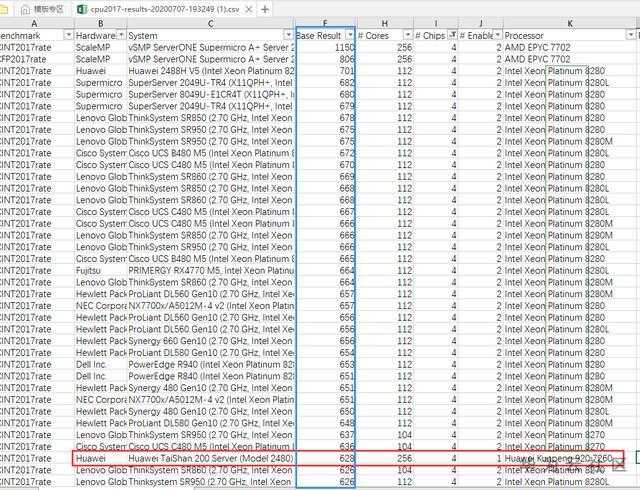The height and width of the screenshot is (490, 640).
Task: Select 'Dell Inc.' hardware cell in 653 row
Action: 101,365
